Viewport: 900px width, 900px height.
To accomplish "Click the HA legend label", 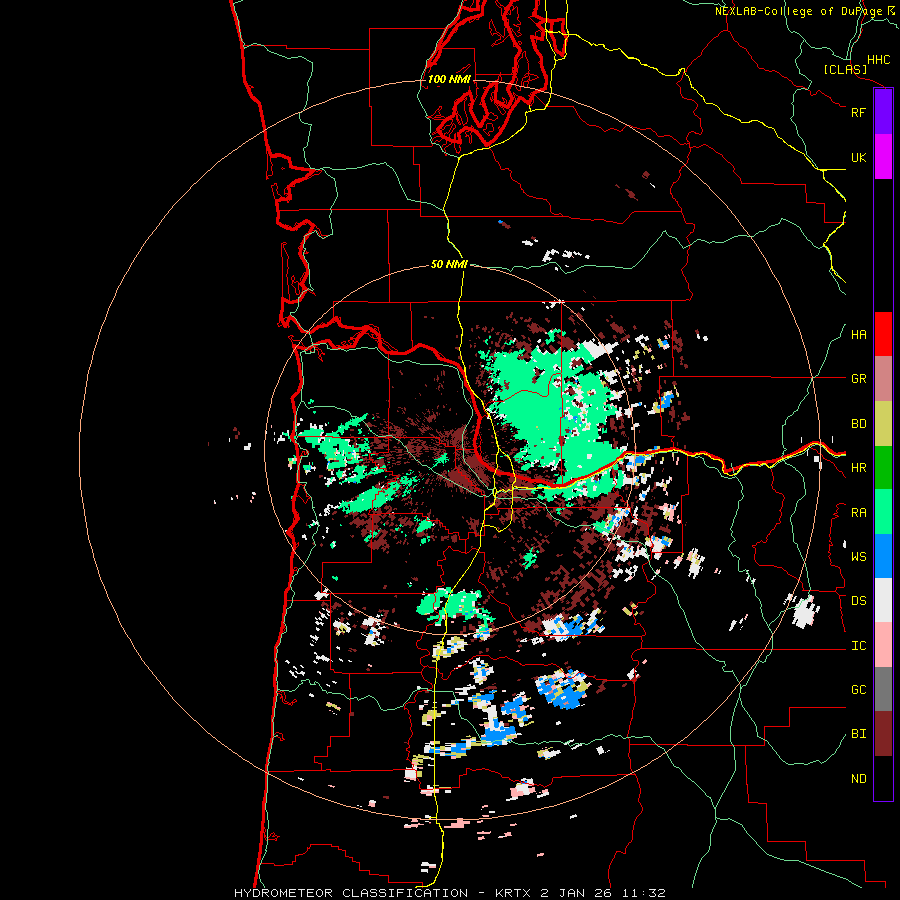I will (x=858, y=335).
